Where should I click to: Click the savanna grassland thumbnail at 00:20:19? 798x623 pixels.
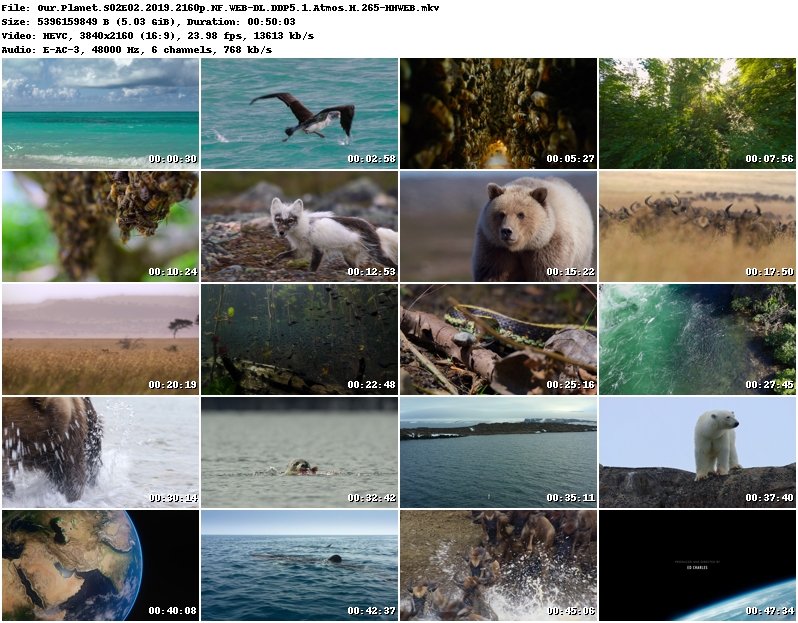tap(100, 339)
